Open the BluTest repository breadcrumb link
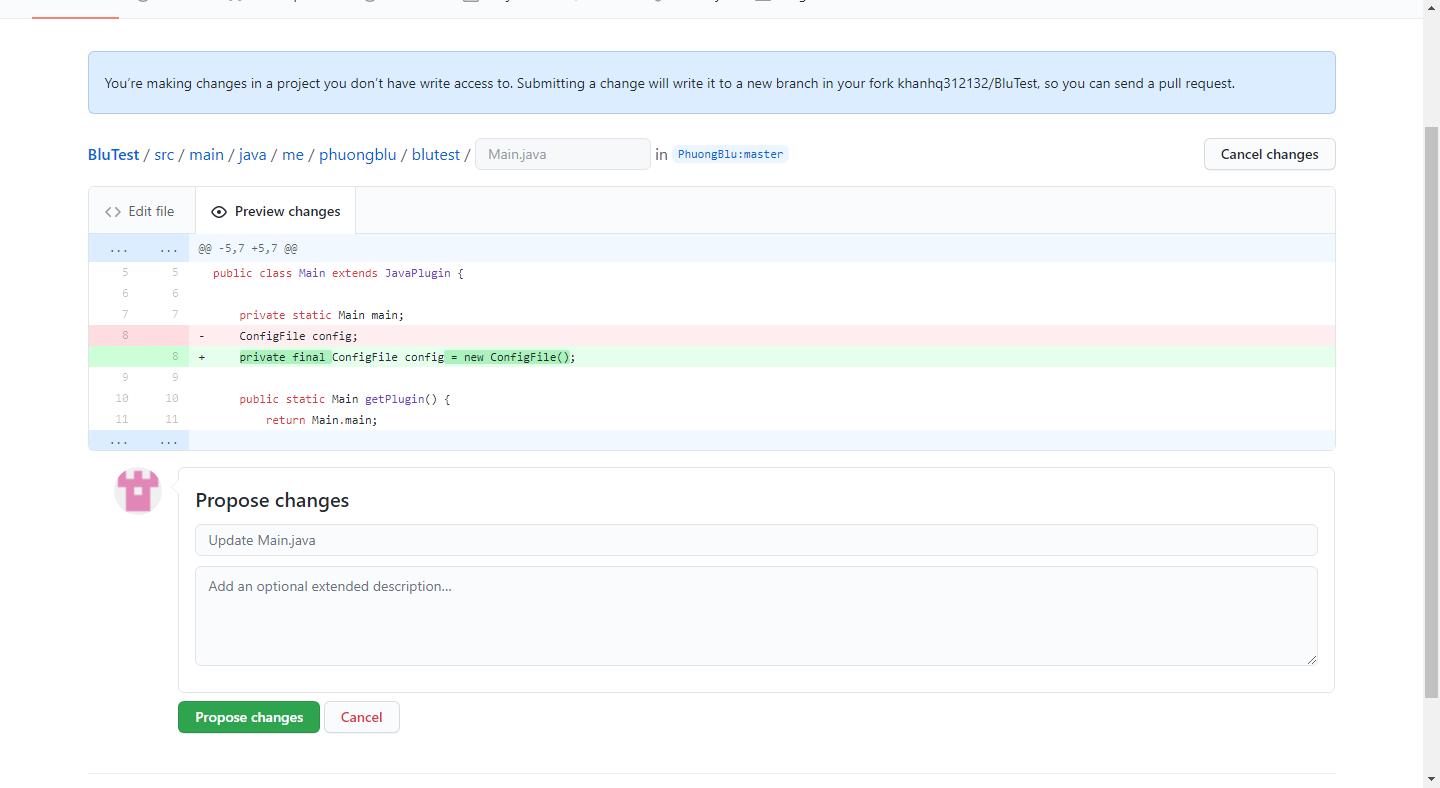 click(113, 155)
